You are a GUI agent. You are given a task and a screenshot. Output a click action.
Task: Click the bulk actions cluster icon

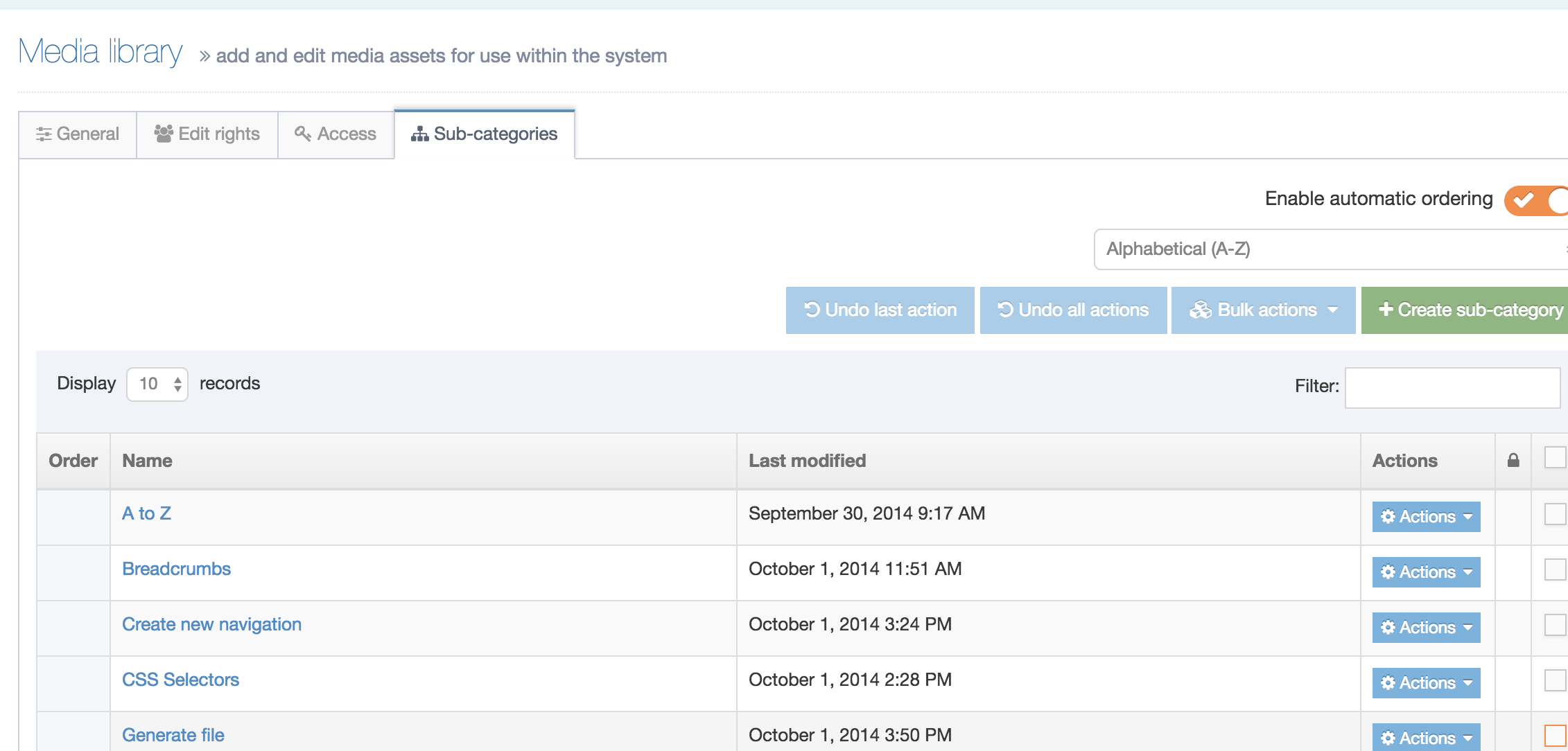click(x=1201, y=310)
